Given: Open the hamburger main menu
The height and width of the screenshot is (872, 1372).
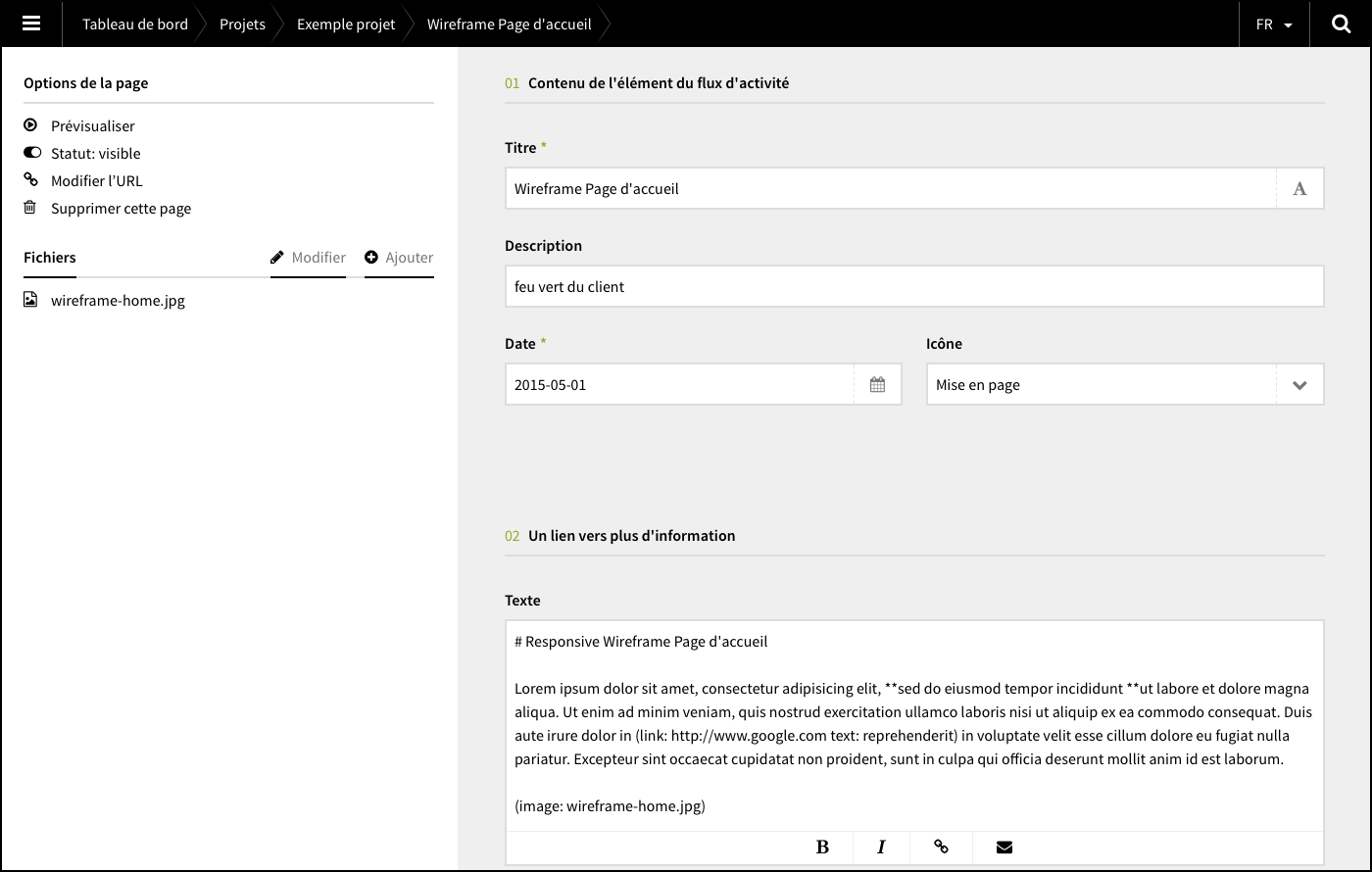Looking at the screenshot, I should (31, 24).
